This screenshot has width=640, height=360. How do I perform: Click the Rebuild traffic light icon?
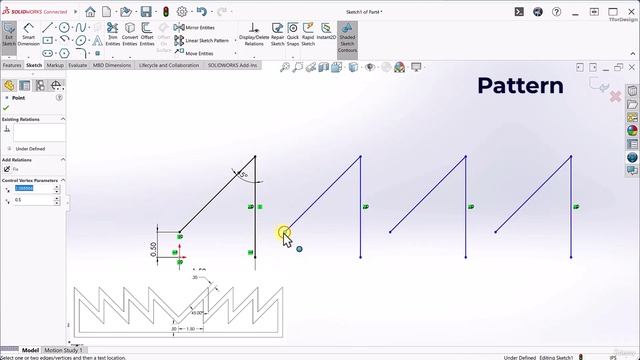coord(166,12)
